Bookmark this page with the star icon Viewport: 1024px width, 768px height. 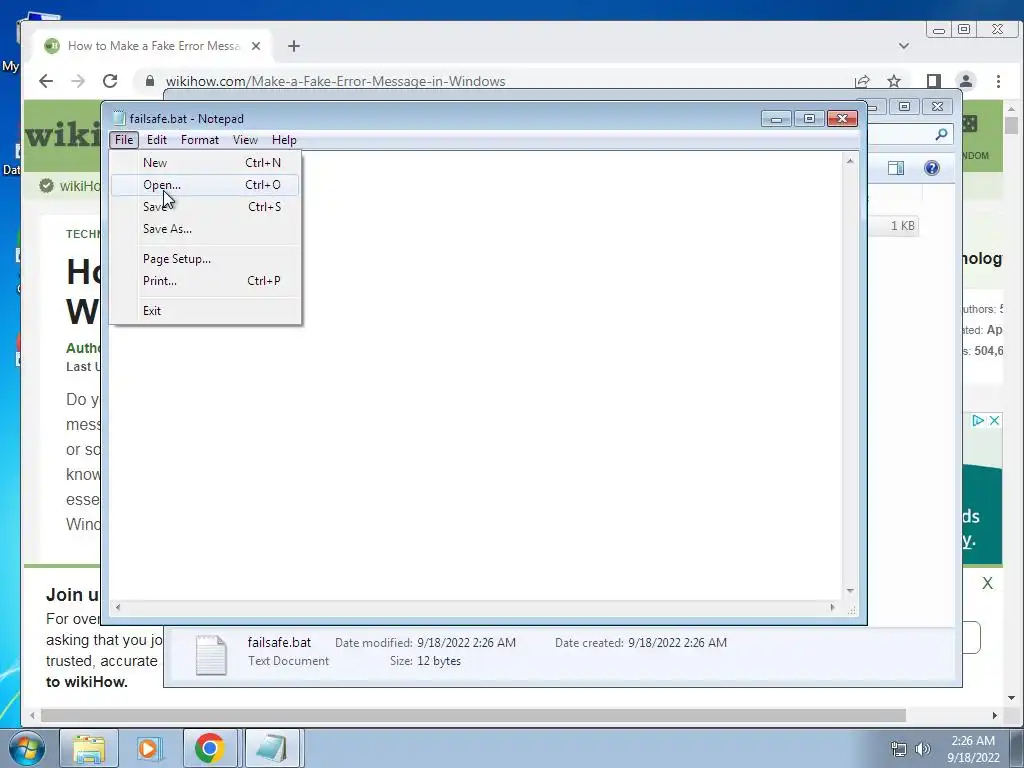tap(894, 81)
